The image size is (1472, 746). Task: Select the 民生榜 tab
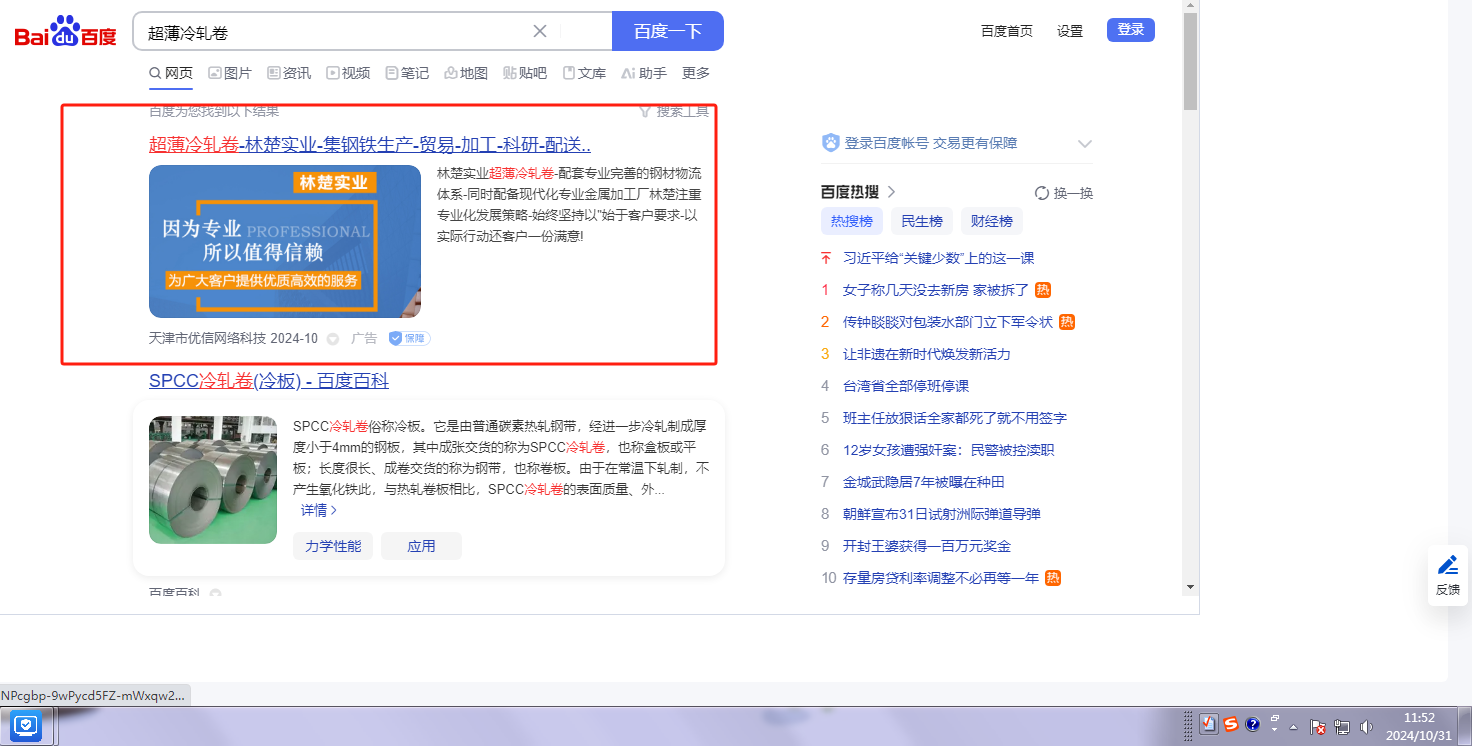tap(921, 221)
